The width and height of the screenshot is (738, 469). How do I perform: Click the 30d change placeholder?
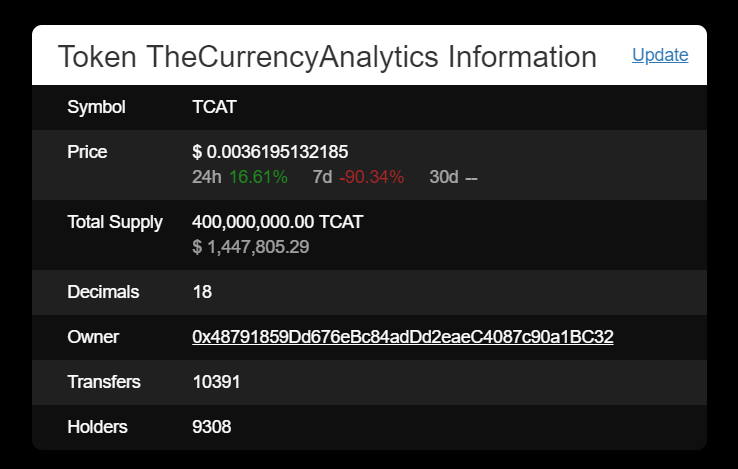pyautogui.click(x=471, y=178)
